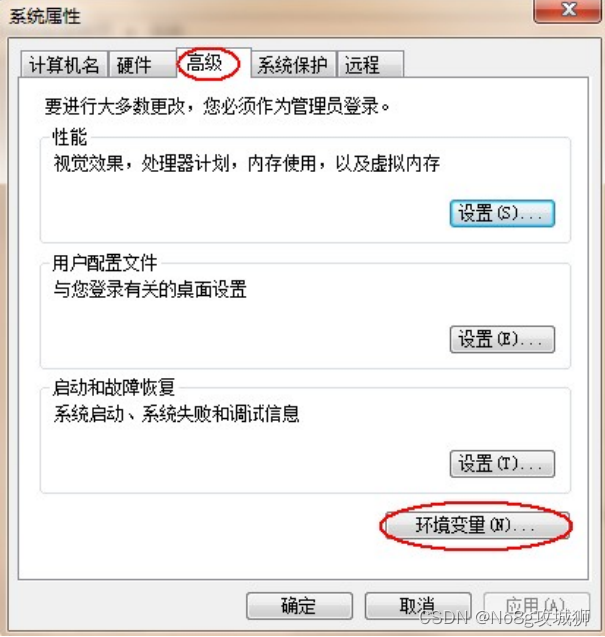The height and width of the screenshot is (637, 605).
Task: Confirm with the 确定 button
Action: pos(299,606)
